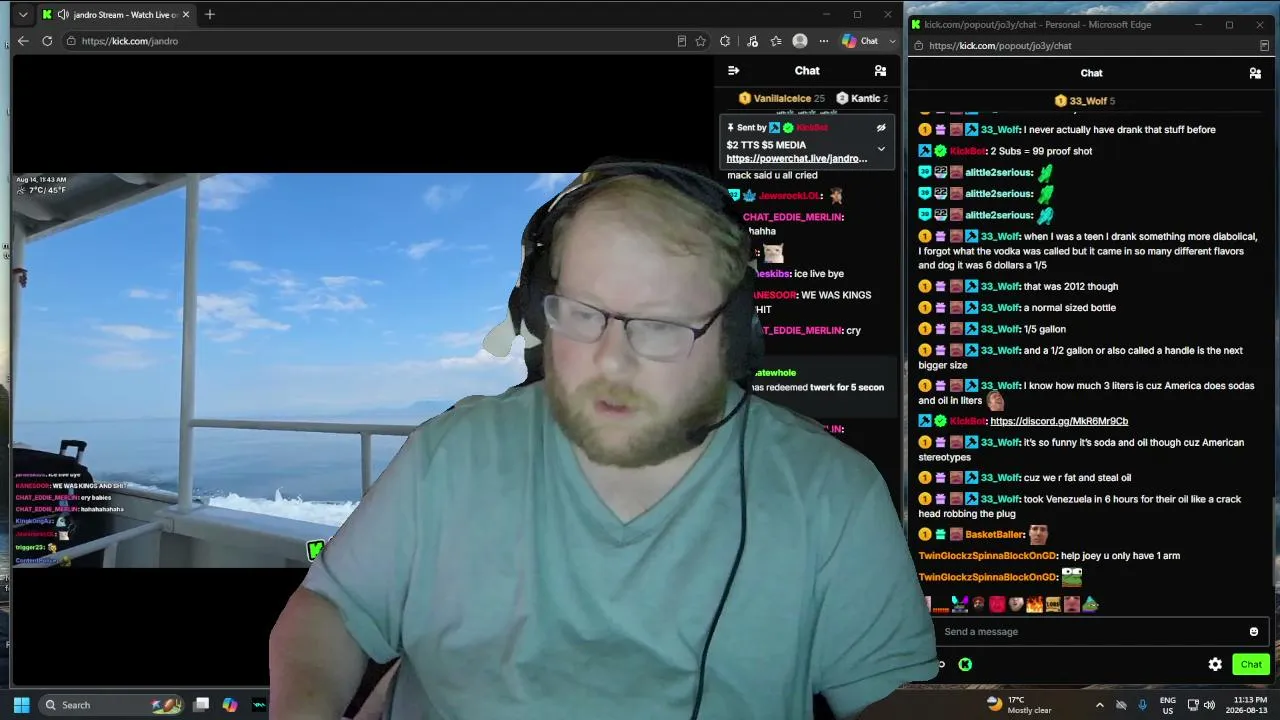The width and height of the screenshot is (1280, 720).
Task: Click the 'mack said u all cried' message
Action: [x=772, y=175]
